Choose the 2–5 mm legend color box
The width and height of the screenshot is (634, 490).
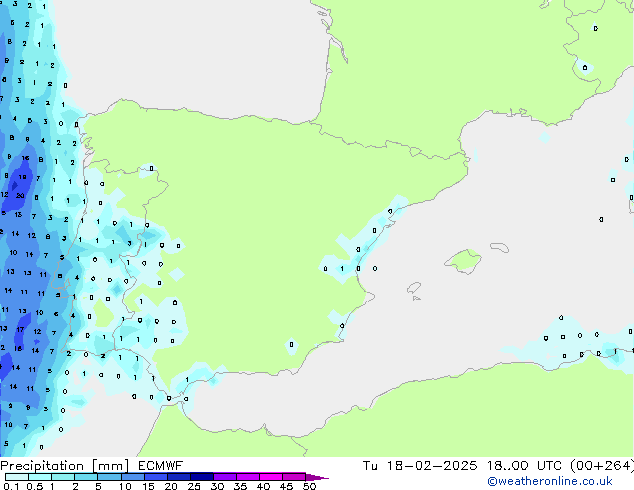[86, 477]
